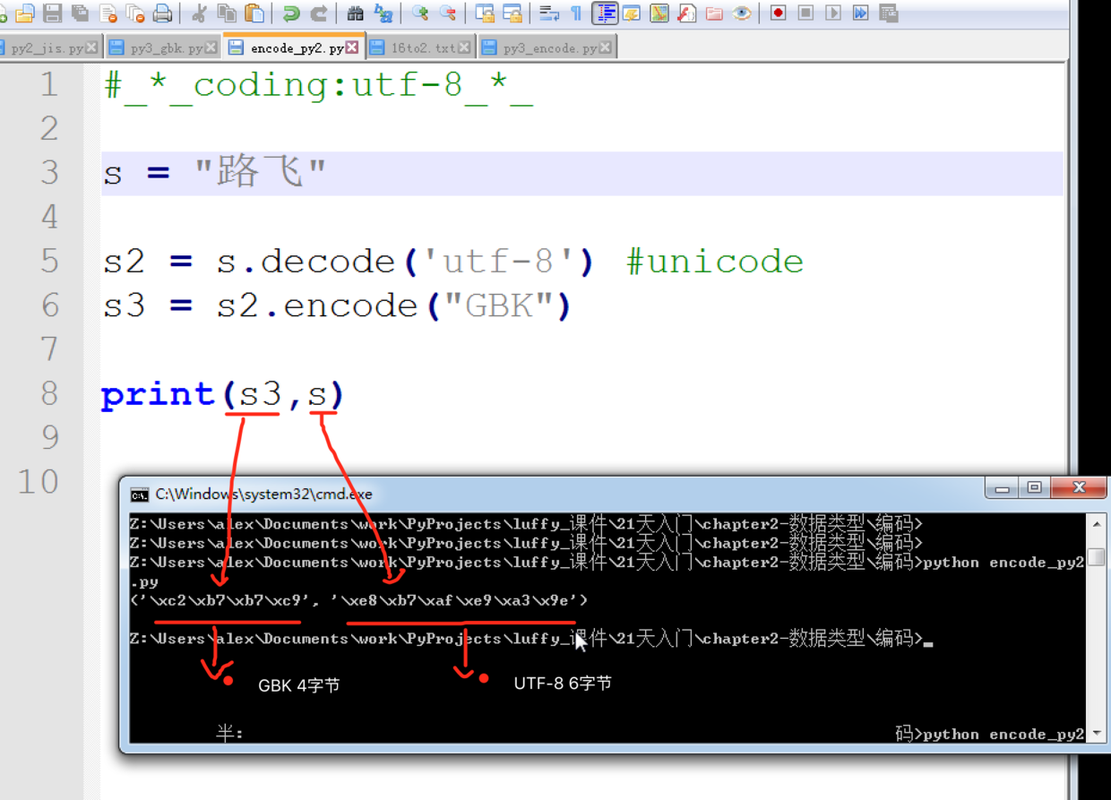
Task: Cut the selection with the scissors icon
Action: click(x=200, y=13)
